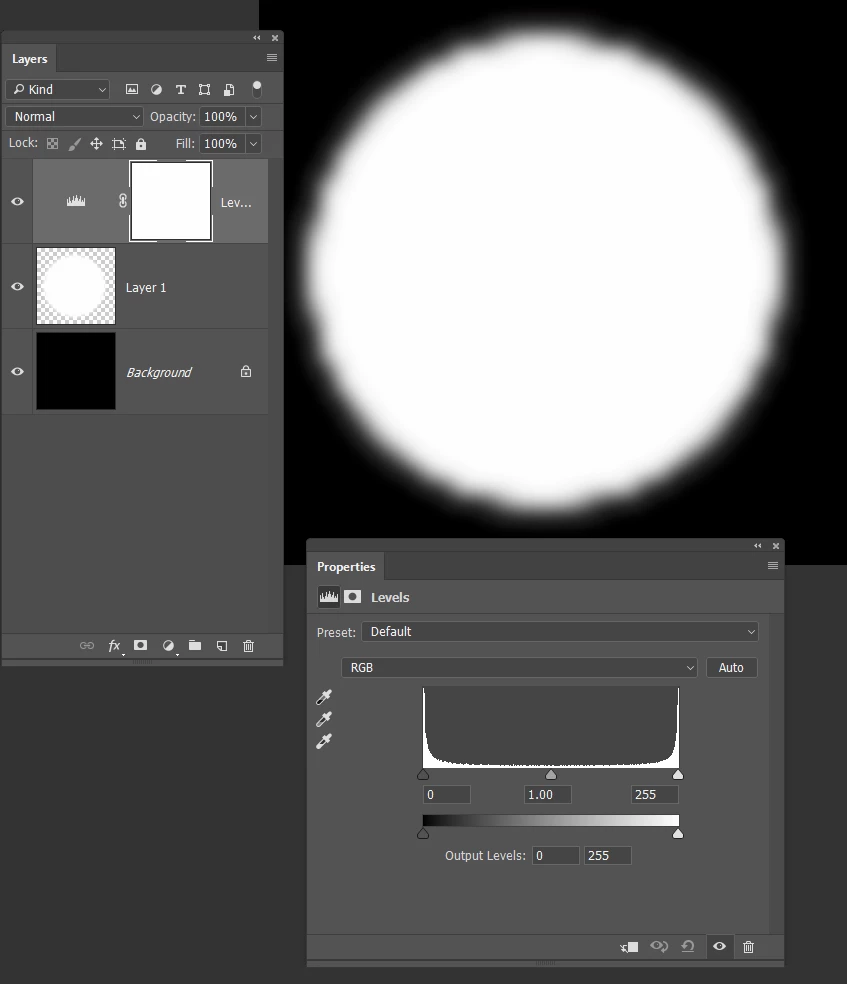Hide Layer 1 visibility eye

coord(18,286)
